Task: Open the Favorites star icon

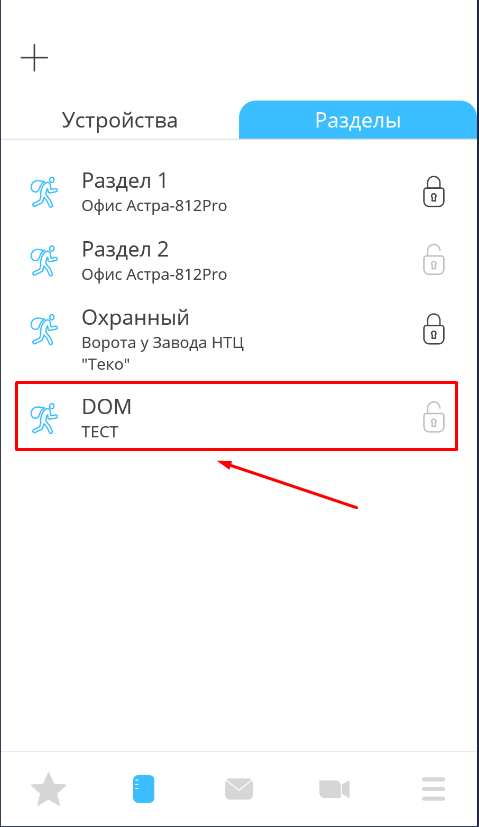Action: (x=49, y=789)
